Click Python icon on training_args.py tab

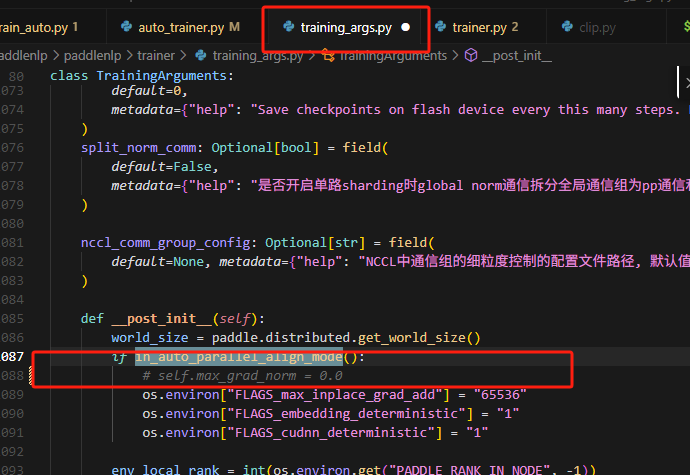click(x=288, y=27)
